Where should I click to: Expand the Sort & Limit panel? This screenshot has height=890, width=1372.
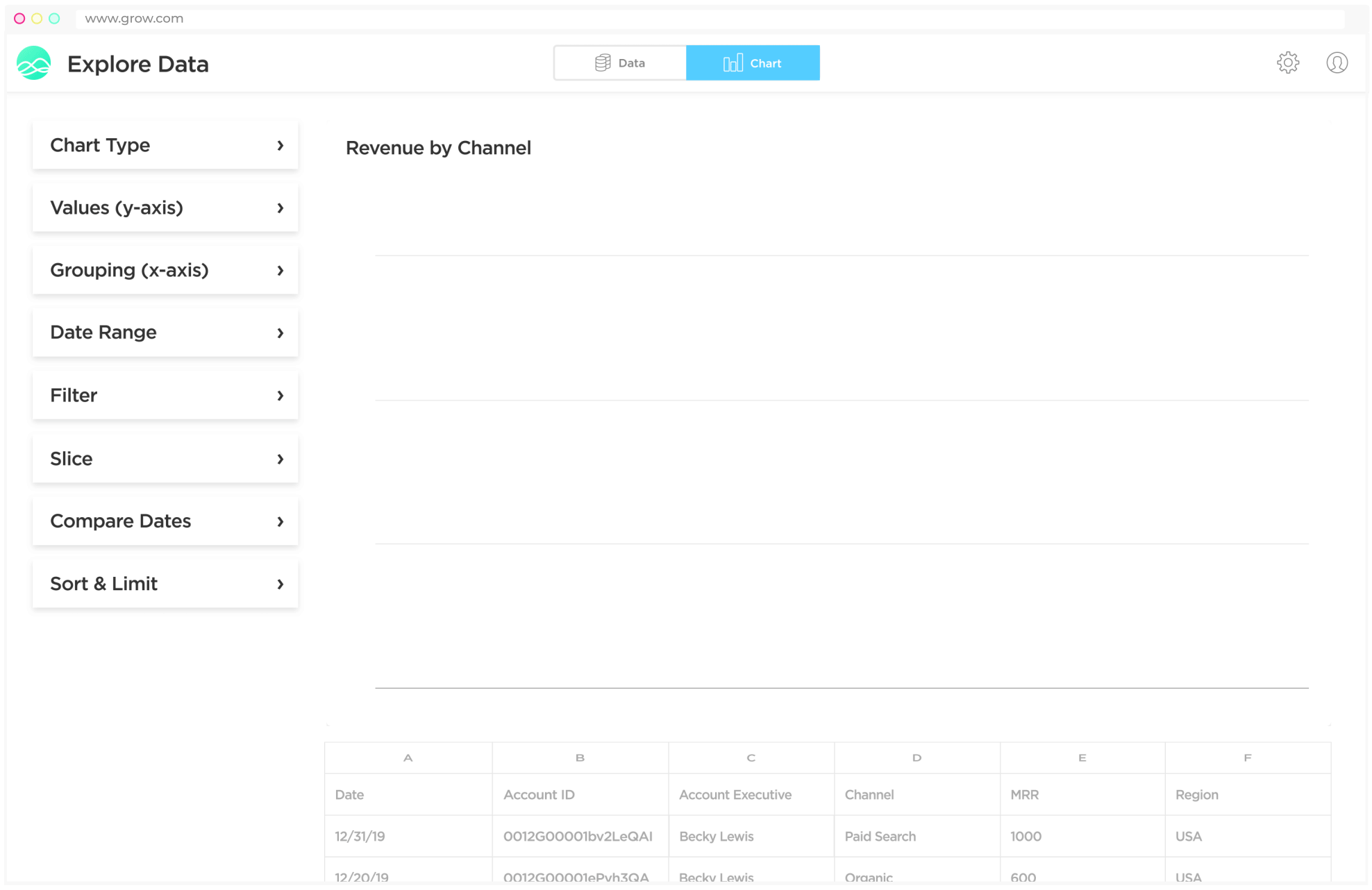click(x=165, y=582)
